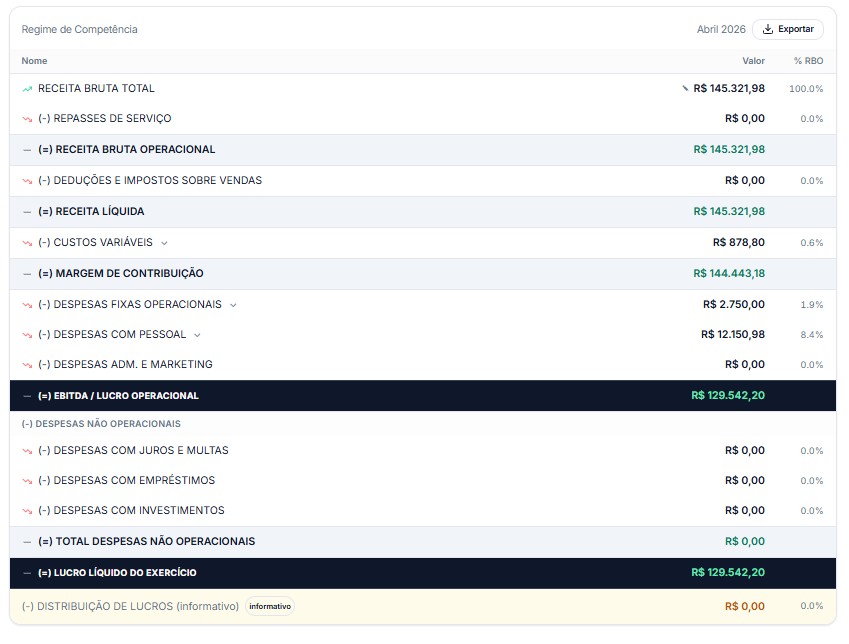Expand the Despesas Fixas Operacionais chevron
The height and width of the screenshot is (644, 849).
click(x=233, y=305)
